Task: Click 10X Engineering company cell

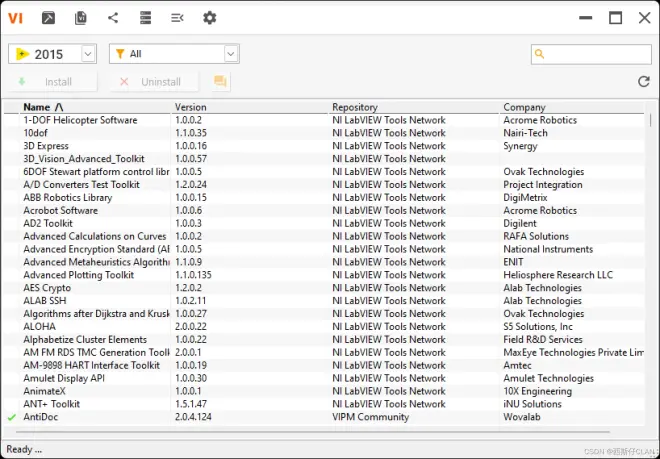Action: click(538, 391)
